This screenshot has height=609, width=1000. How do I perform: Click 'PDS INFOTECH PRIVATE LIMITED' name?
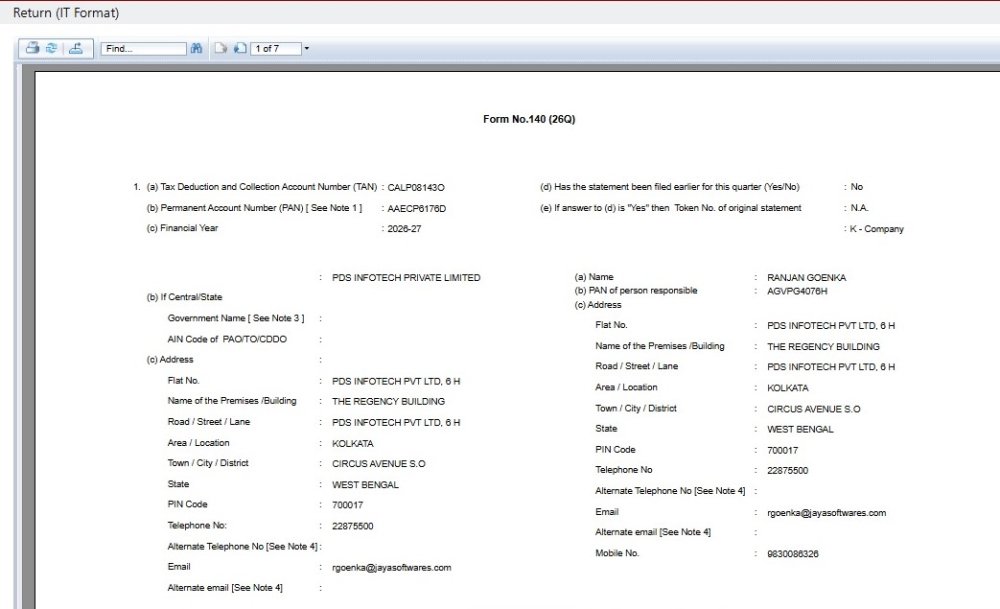pos(406,278)
